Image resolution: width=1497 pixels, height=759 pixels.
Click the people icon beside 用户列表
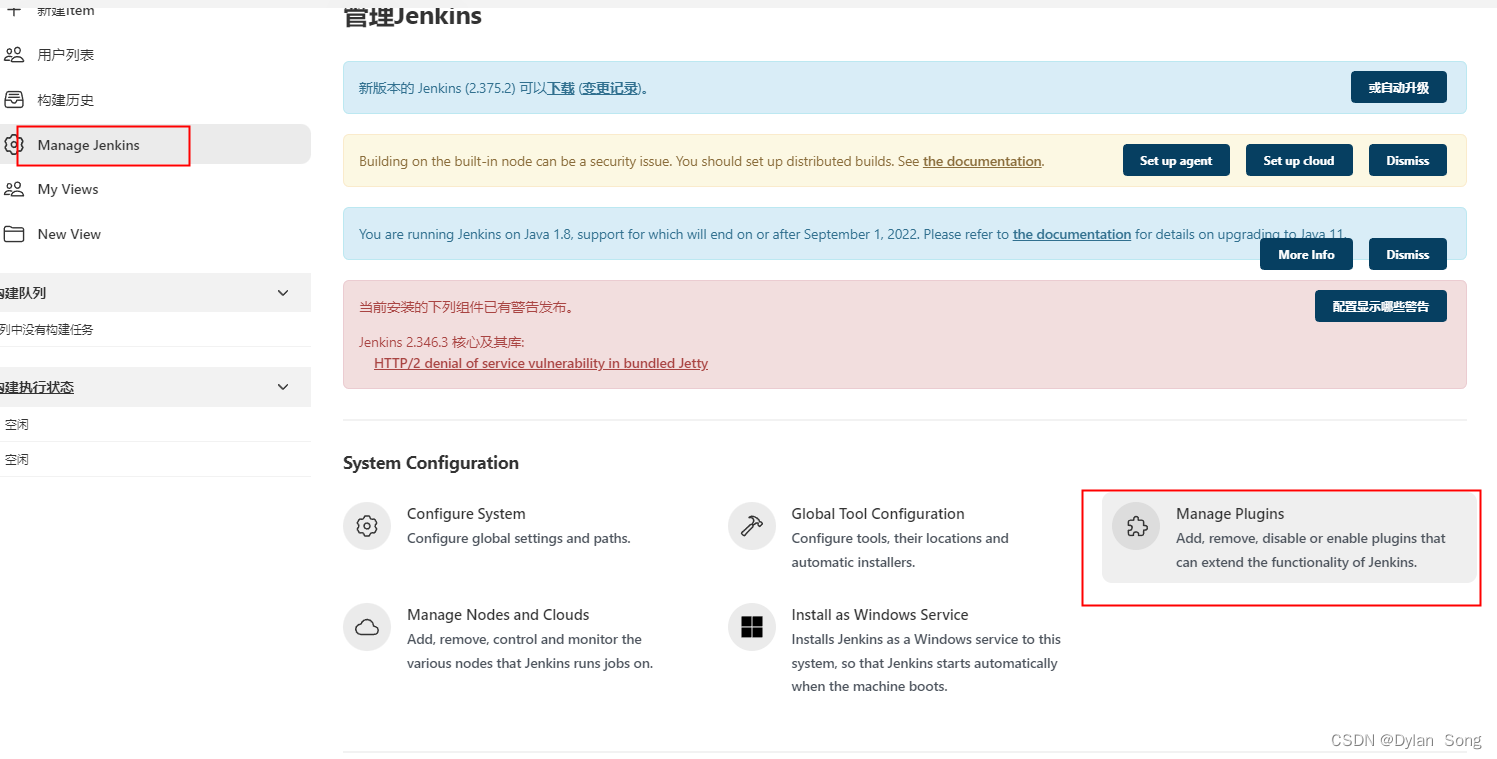(14, 55)
